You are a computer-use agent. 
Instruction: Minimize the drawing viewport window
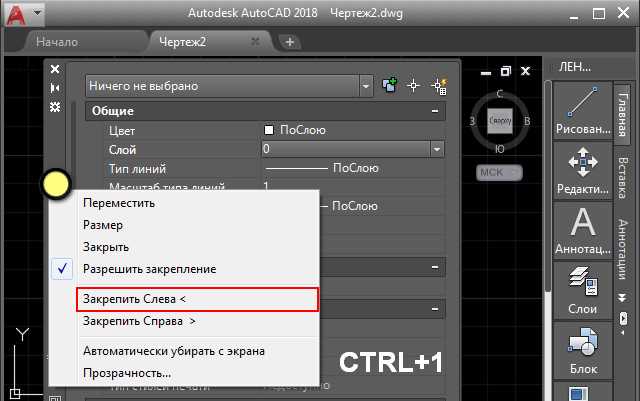click(486, 73)
